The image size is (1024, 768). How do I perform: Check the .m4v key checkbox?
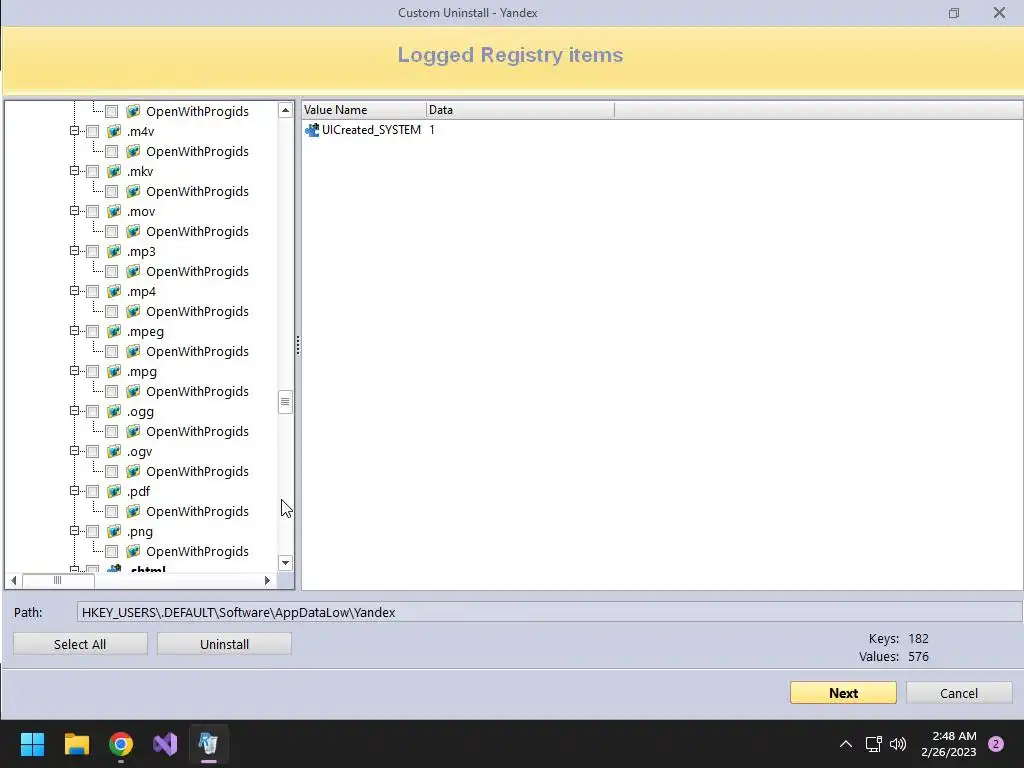pyautogui.click(x=93, y=132)
